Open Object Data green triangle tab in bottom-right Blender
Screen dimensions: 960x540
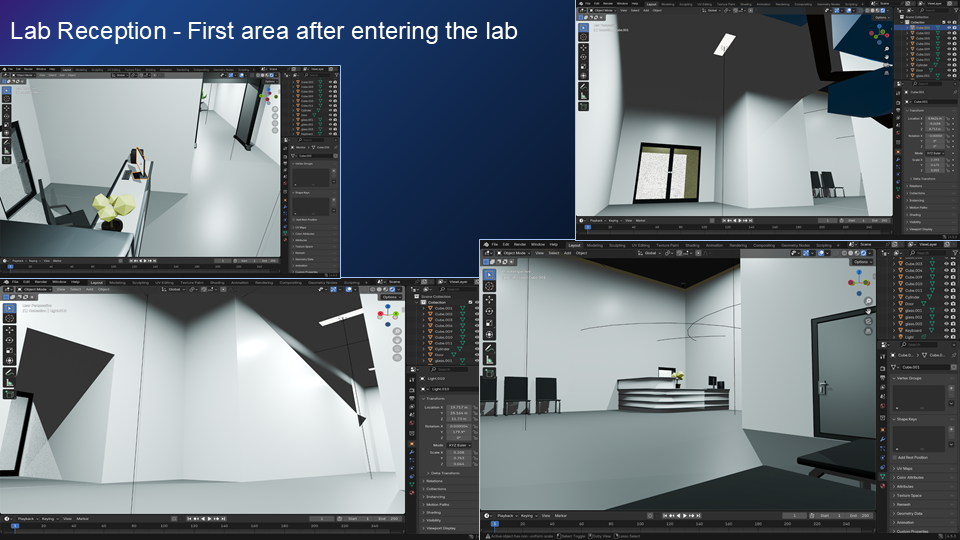(882, 476)
